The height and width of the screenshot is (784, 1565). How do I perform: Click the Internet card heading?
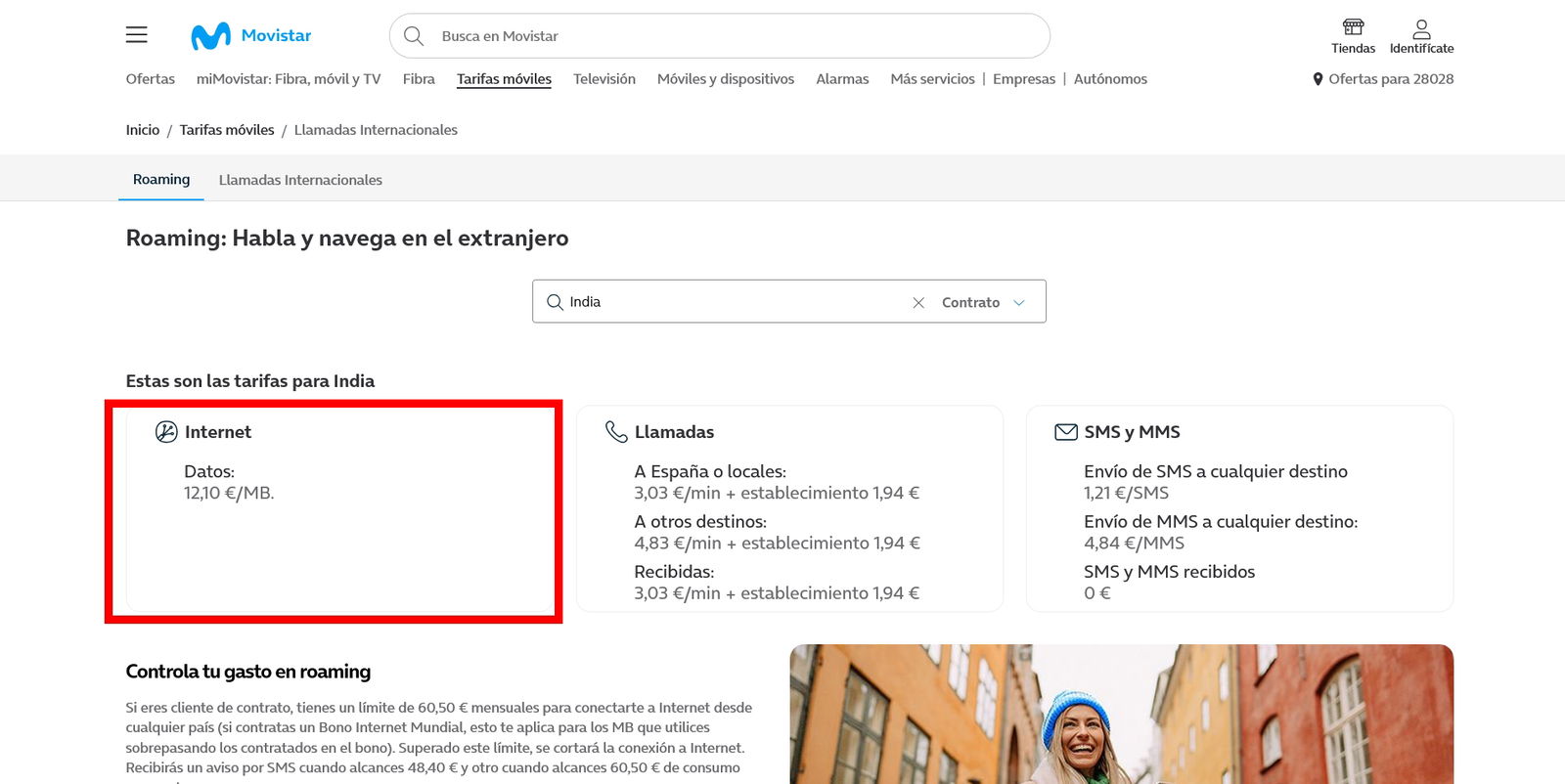(x=218, y=432)
